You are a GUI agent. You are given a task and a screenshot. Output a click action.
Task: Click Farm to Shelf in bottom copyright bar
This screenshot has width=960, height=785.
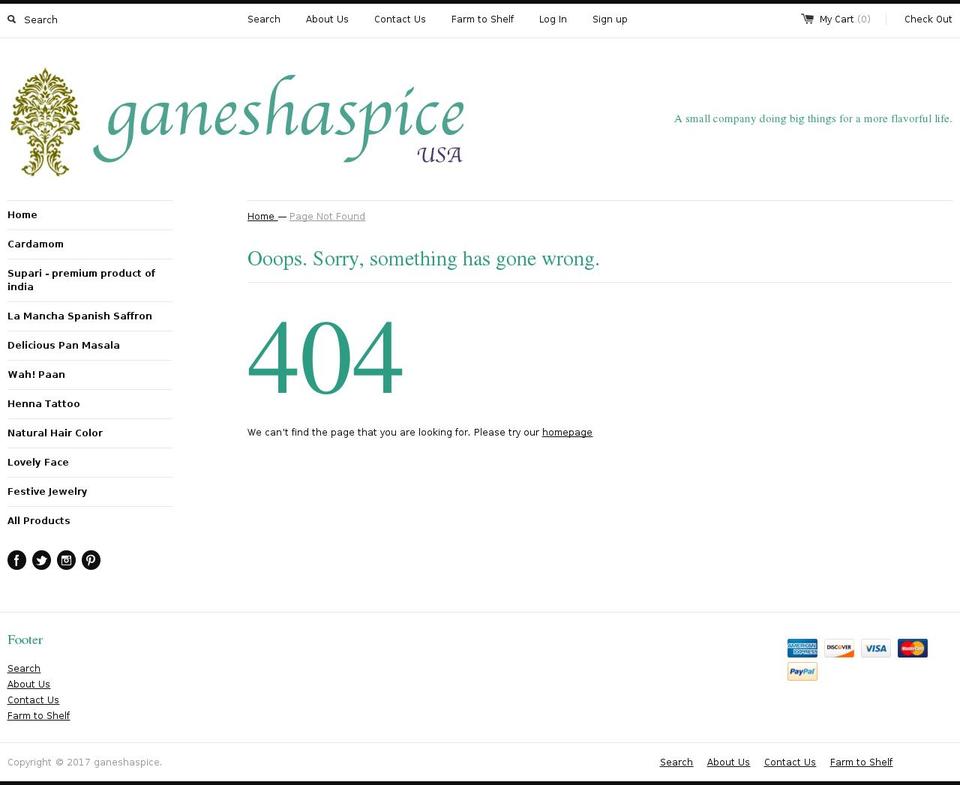coord(861,762)
